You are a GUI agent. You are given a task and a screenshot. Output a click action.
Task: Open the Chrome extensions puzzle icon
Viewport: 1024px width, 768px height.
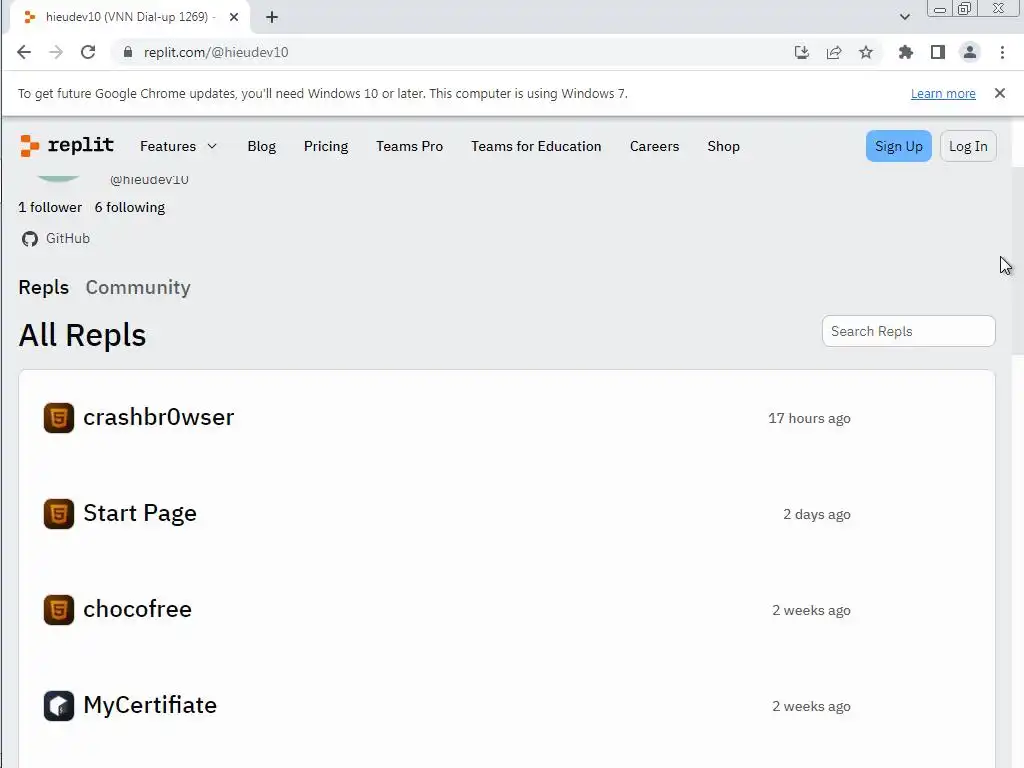coord(906,52)
